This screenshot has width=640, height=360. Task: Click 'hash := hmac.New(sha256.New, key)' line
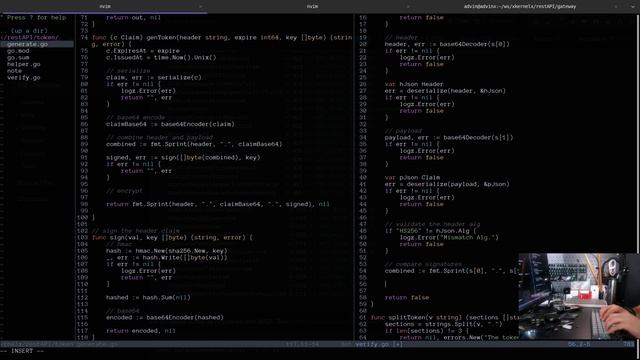[x=167, y=251]
